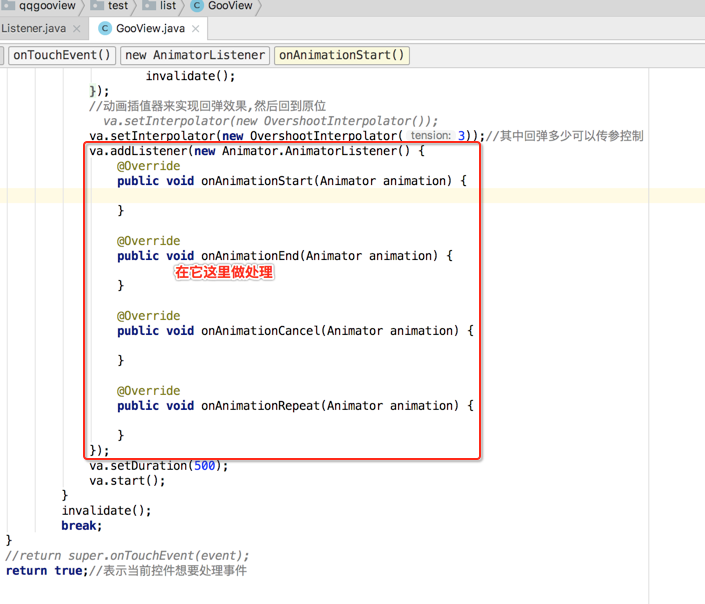Open the list breadcrumb folder
The width and height of the screenshot is (705, 604).
point(160,6)
